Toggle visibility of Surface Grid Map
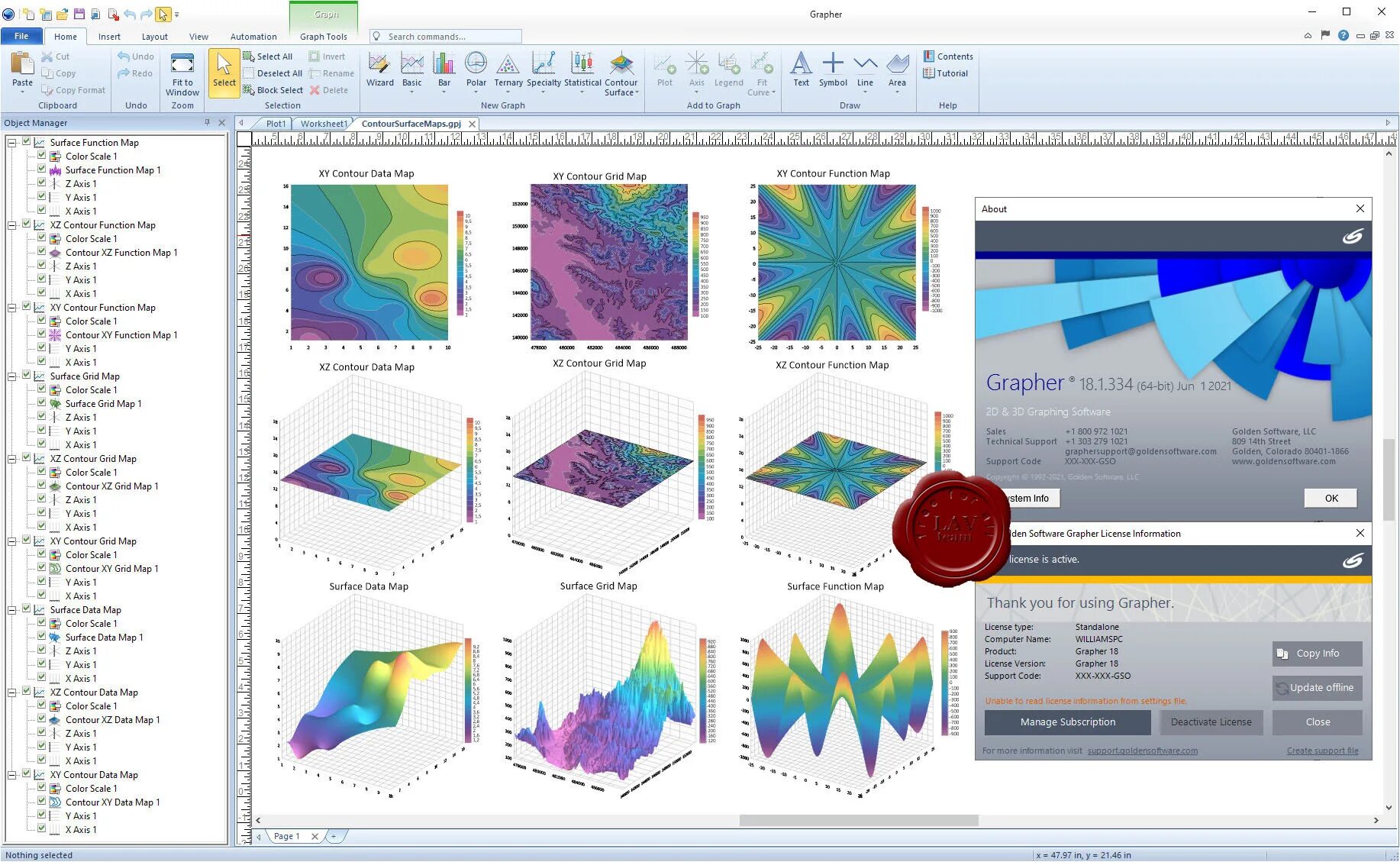 (27, 376)
